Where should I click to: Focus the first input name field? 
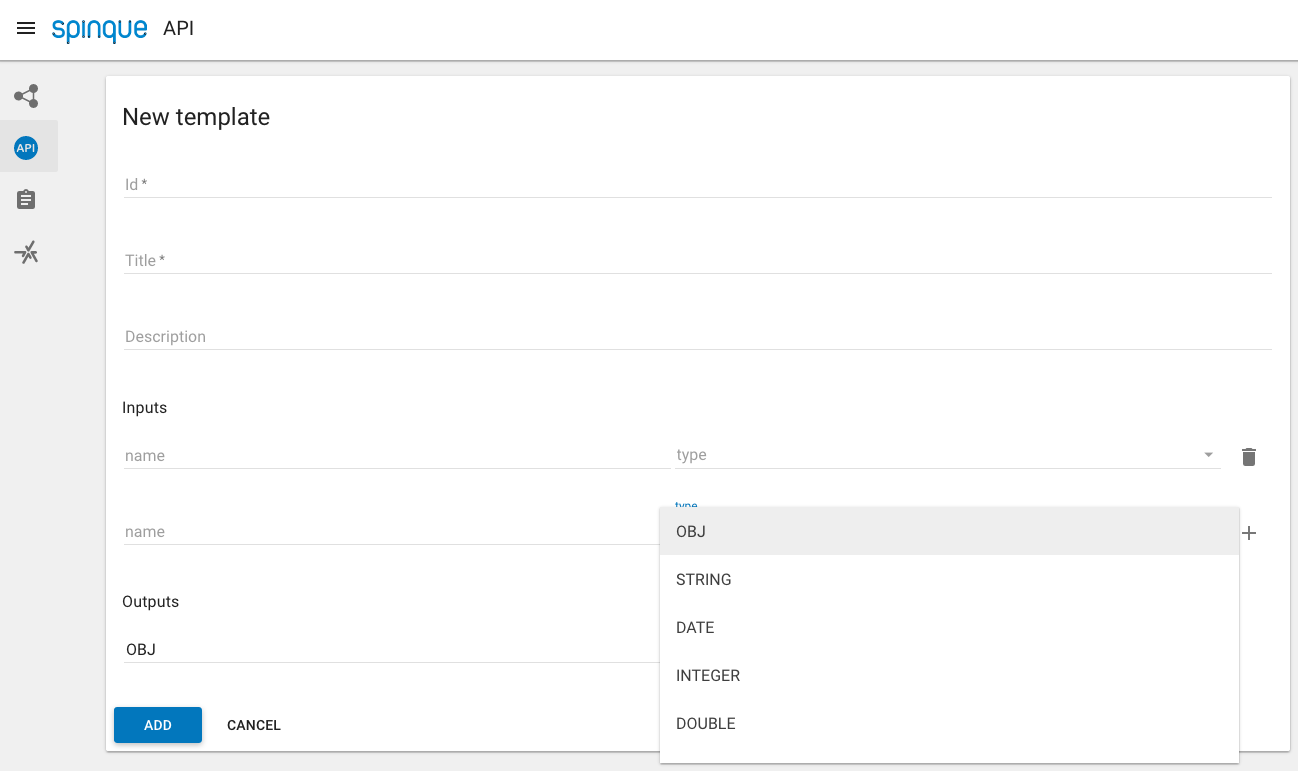397,455
